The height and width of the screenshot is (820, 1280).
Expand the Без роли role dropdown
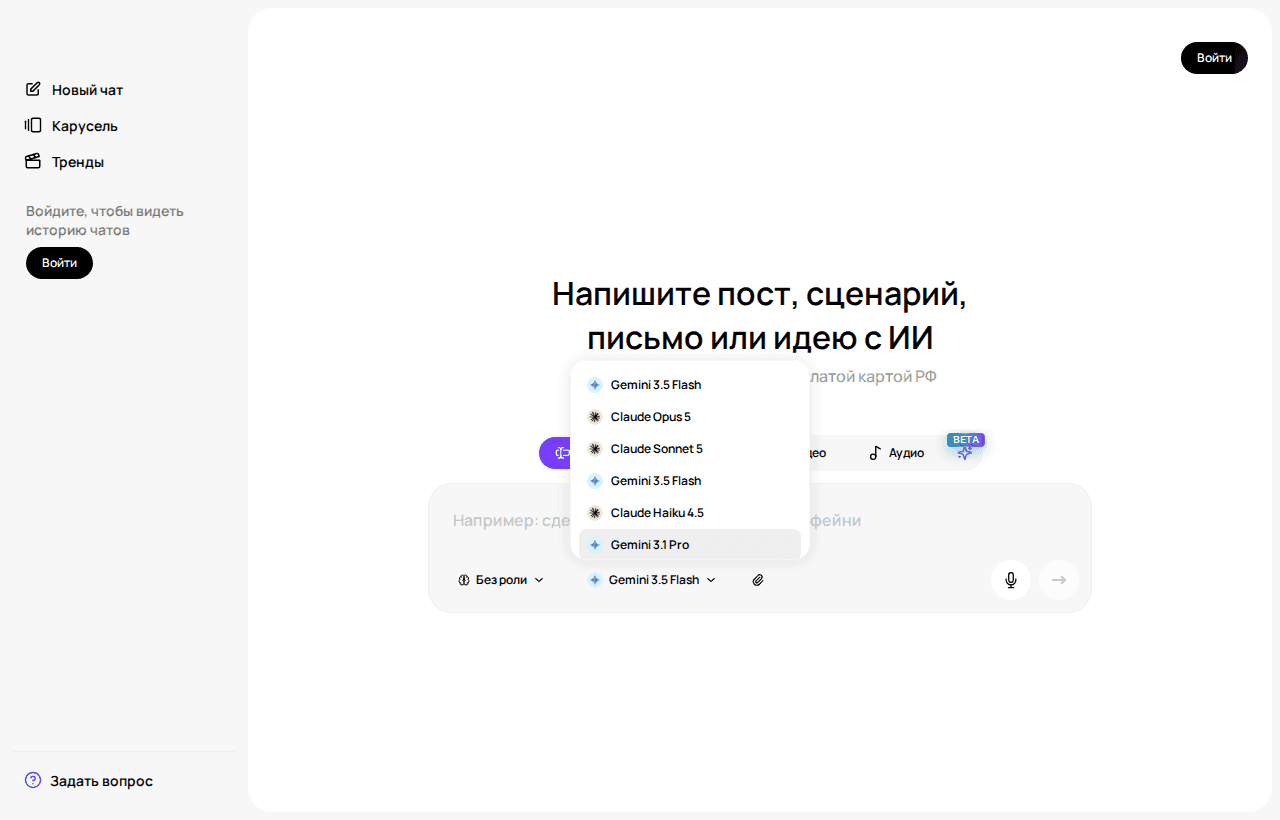501,580
